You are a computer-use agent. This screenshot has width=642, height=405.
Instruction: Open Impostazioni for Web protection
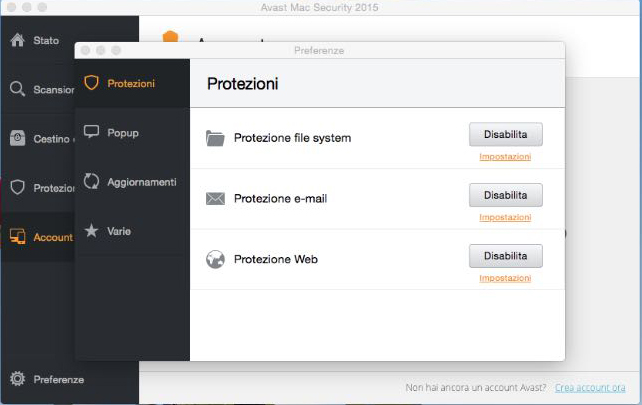505,278
